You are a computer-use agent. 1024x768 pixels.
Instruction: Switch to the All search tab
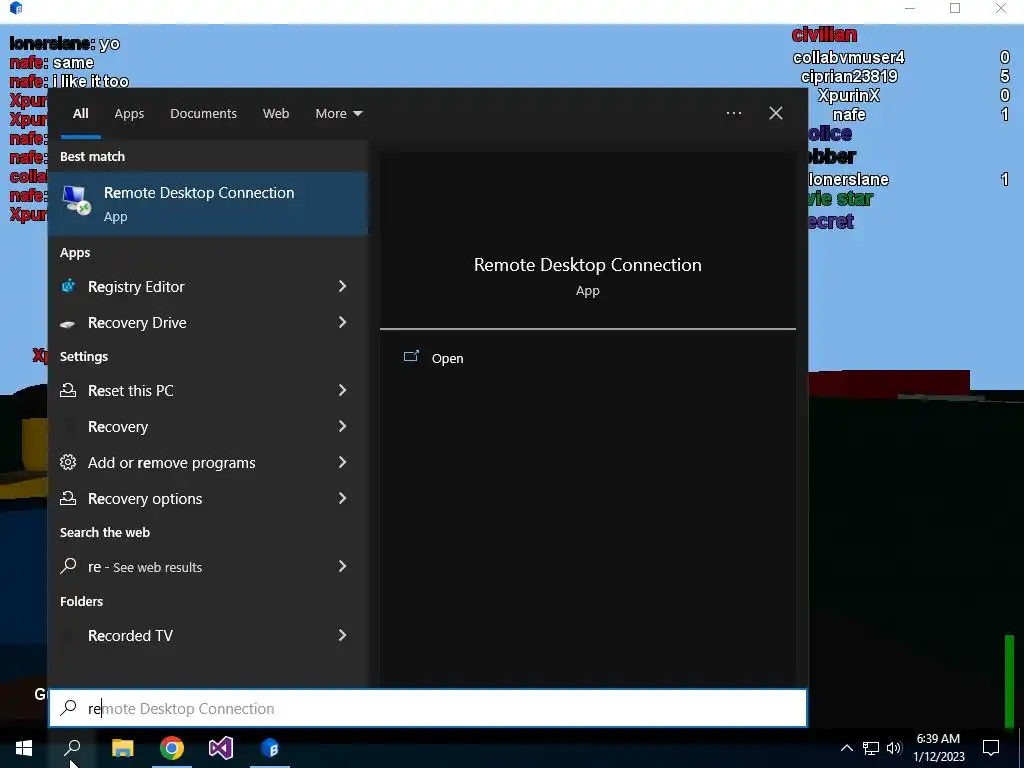pos(80,114)
